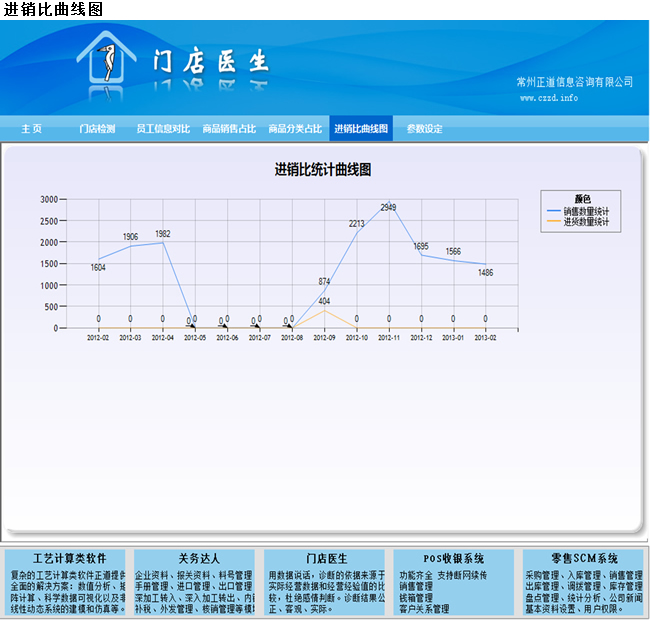
Task: Visit the www.czzd.info website link
Action: 549,98
